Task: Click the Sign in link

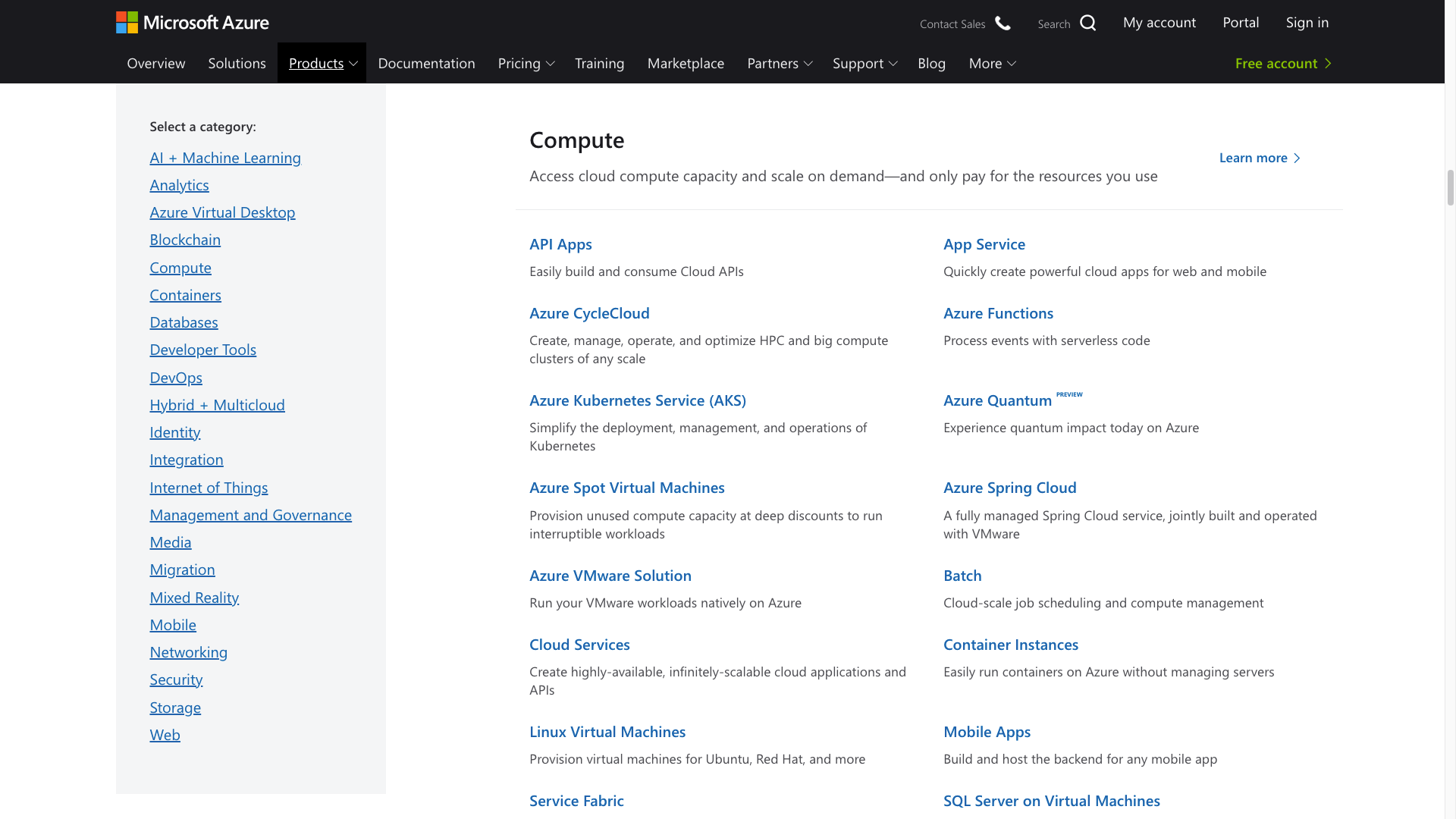Action: [1307, 23]
